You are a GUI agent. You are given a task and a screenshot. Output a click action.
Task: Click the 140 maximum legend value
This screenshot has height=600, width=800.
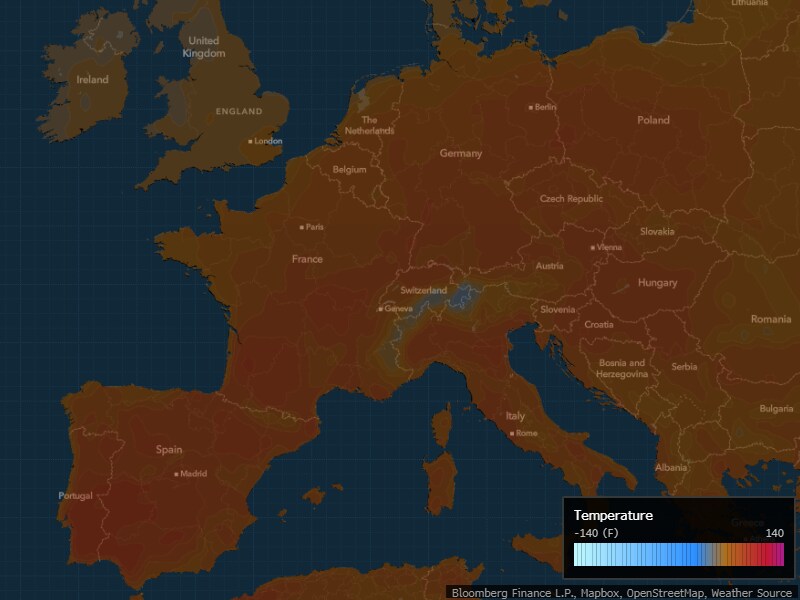774,533
